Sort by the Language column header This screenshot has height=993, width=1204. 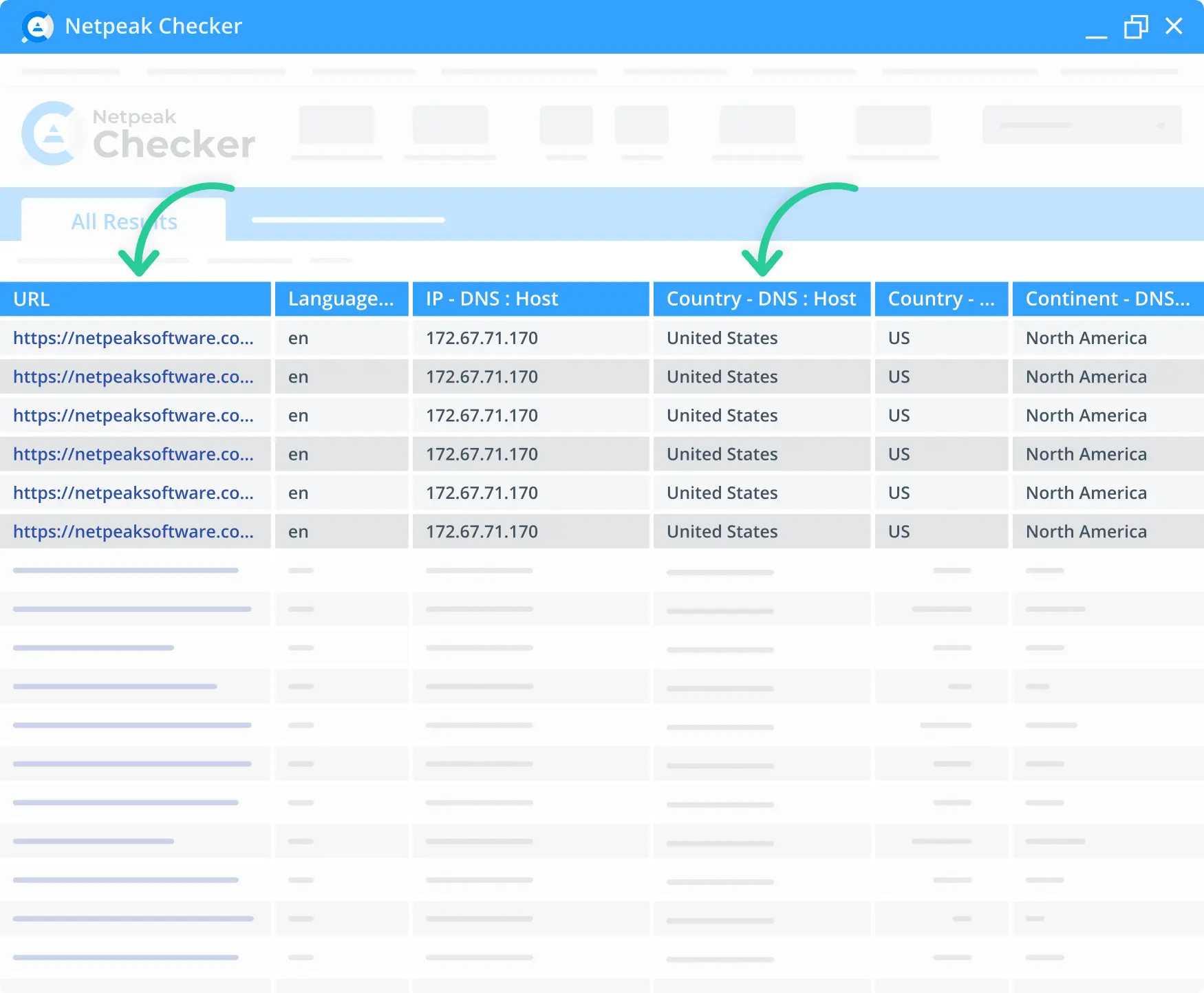point(341,299)
